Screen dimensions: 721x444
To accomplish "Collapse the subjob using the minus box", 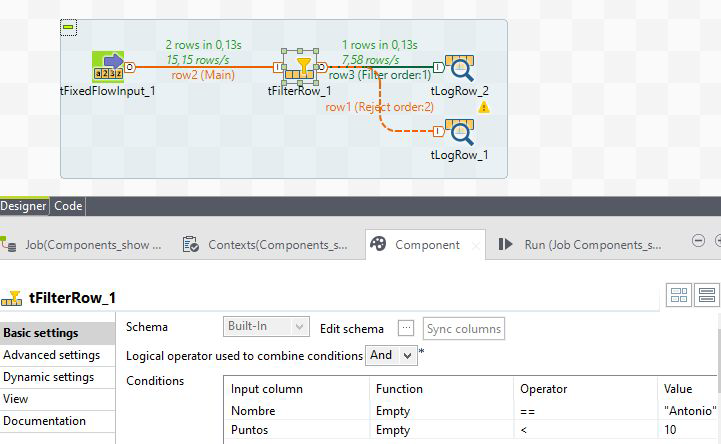I will [x=69, y=28].
